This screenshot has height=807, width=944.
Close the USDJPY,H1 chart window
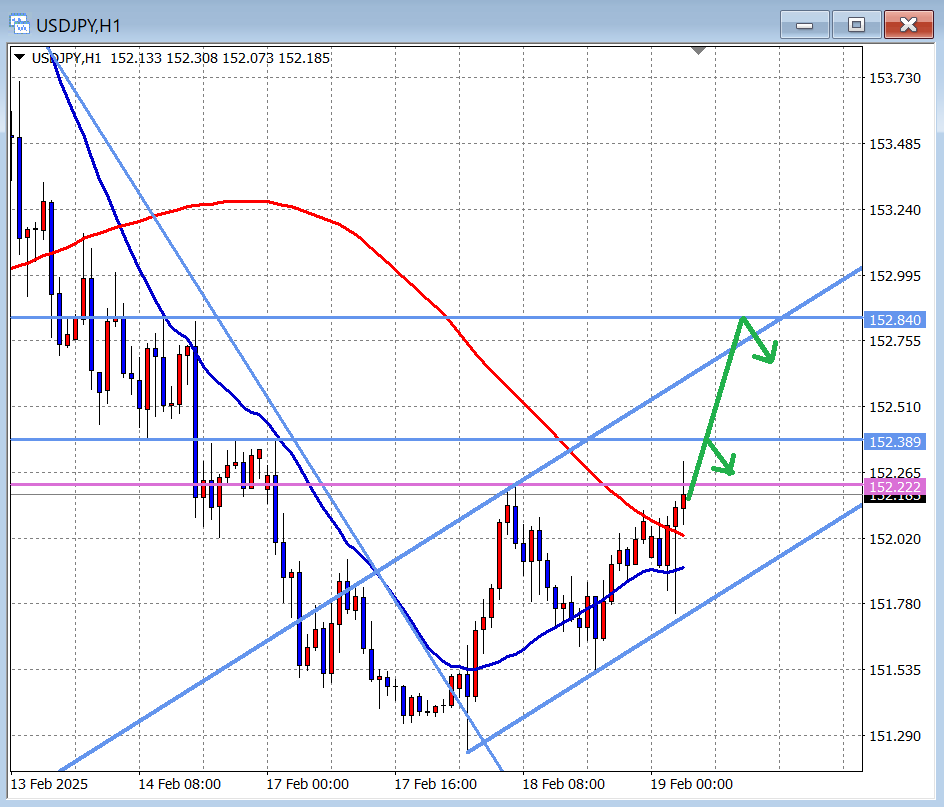908,25
